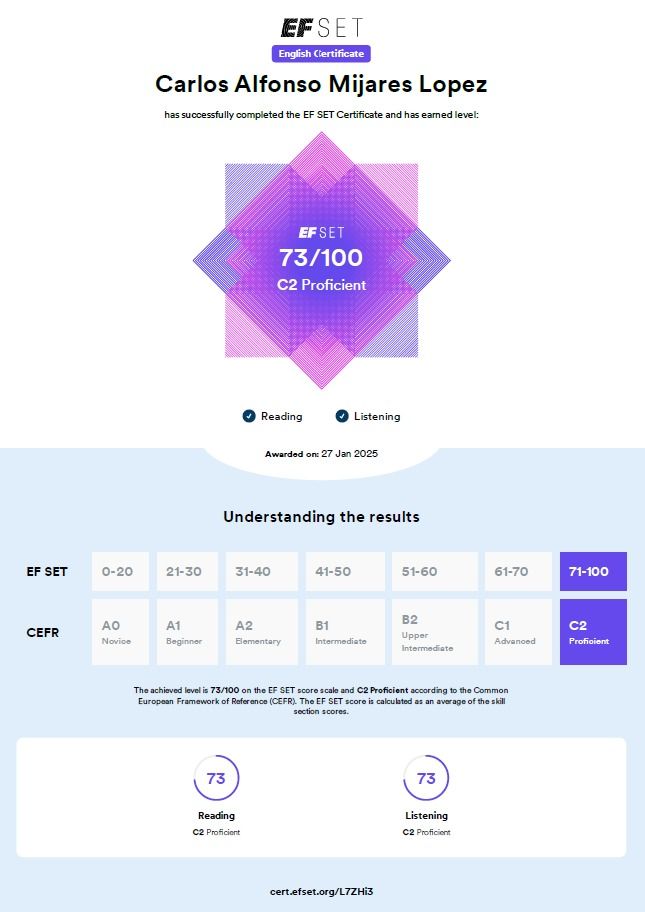The image size is (645, 912).
Task: Click the diamond badge showing 73/100
Action: [x=322, y=260]
